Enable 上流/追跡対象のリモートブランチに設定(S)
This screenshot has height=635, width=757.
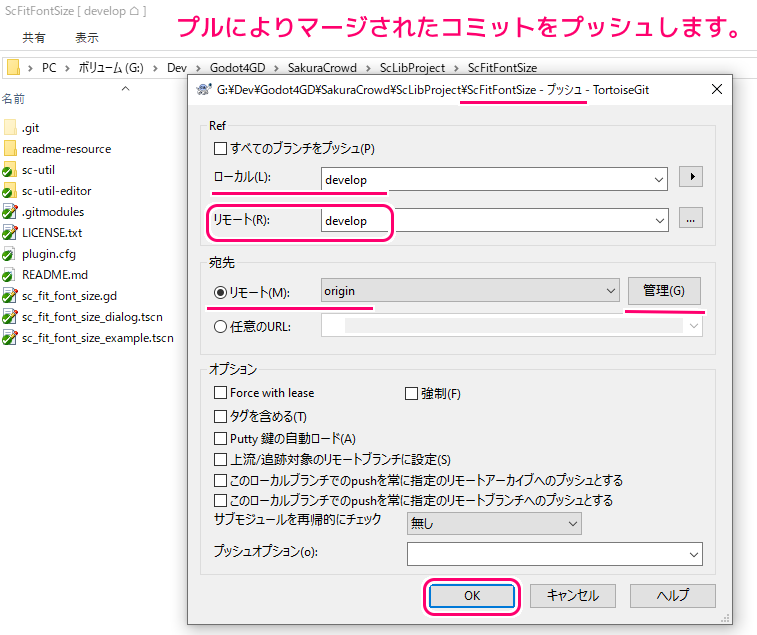[x=220, y=459]
